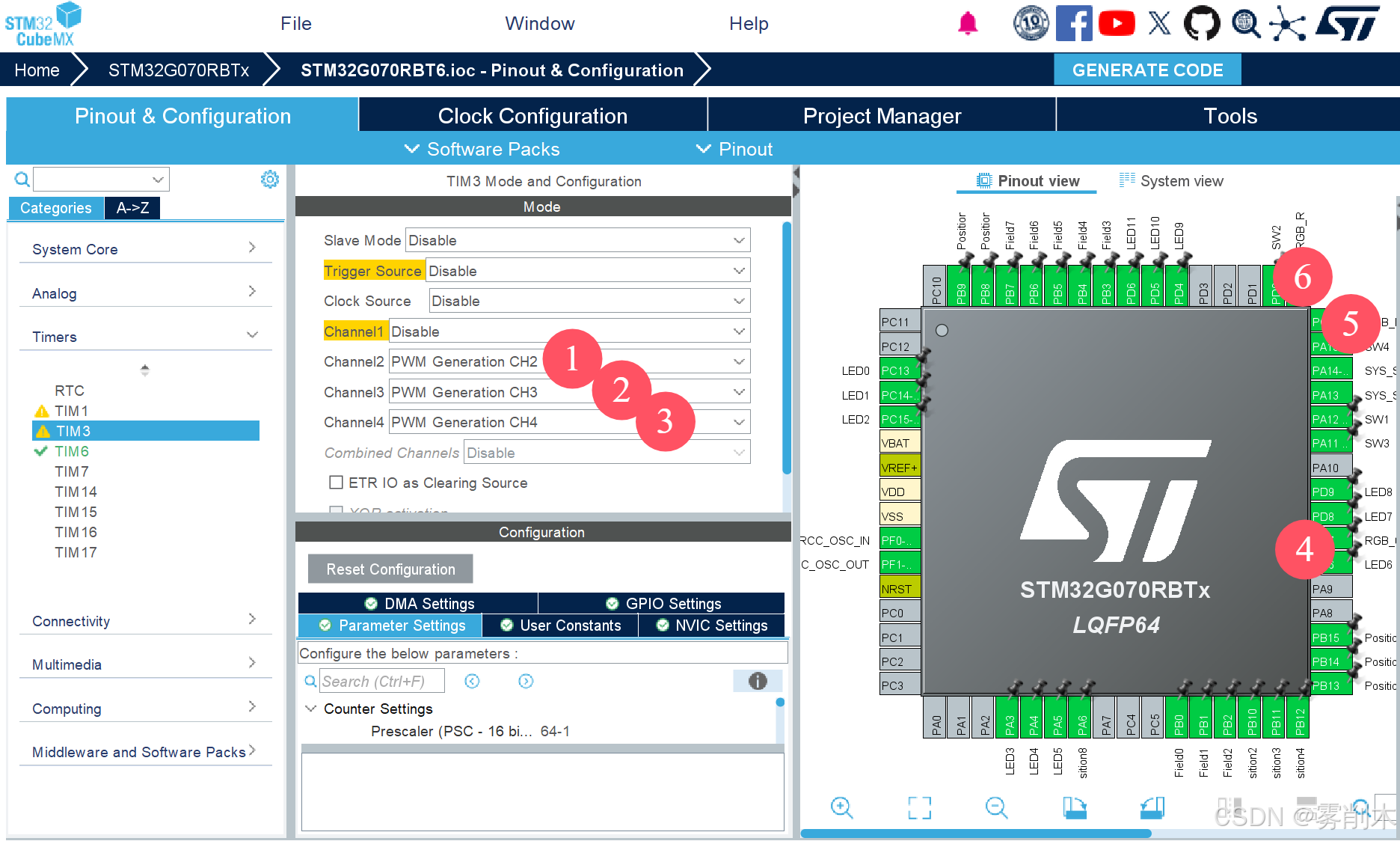
Task: Open the GPIO Settings tab
Action: click(x=662, y=603)
